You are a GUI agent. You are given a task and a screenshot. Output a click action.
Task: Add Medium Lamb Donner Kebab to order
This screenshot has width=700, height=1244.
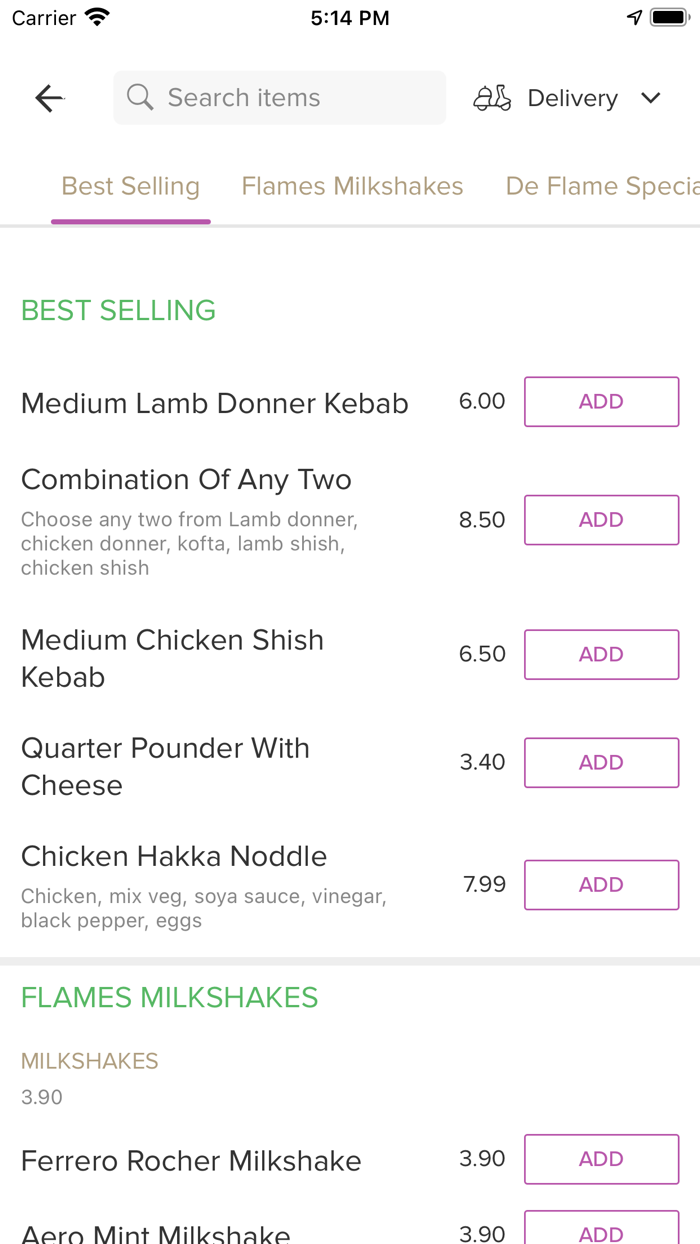(x=601, y=402)
